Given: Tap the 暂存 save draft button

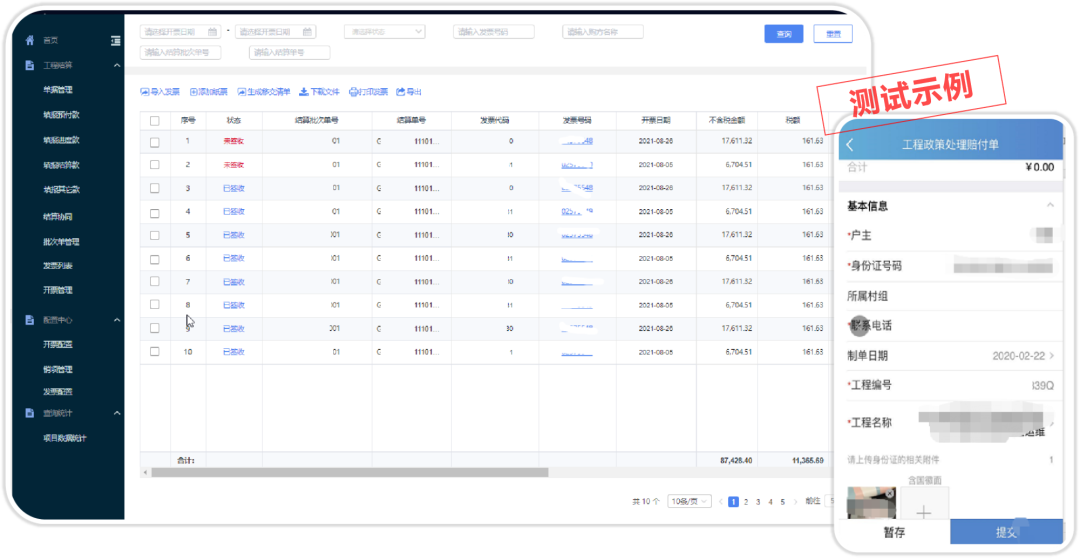Looking at the screenshot, I should [893, 533].
